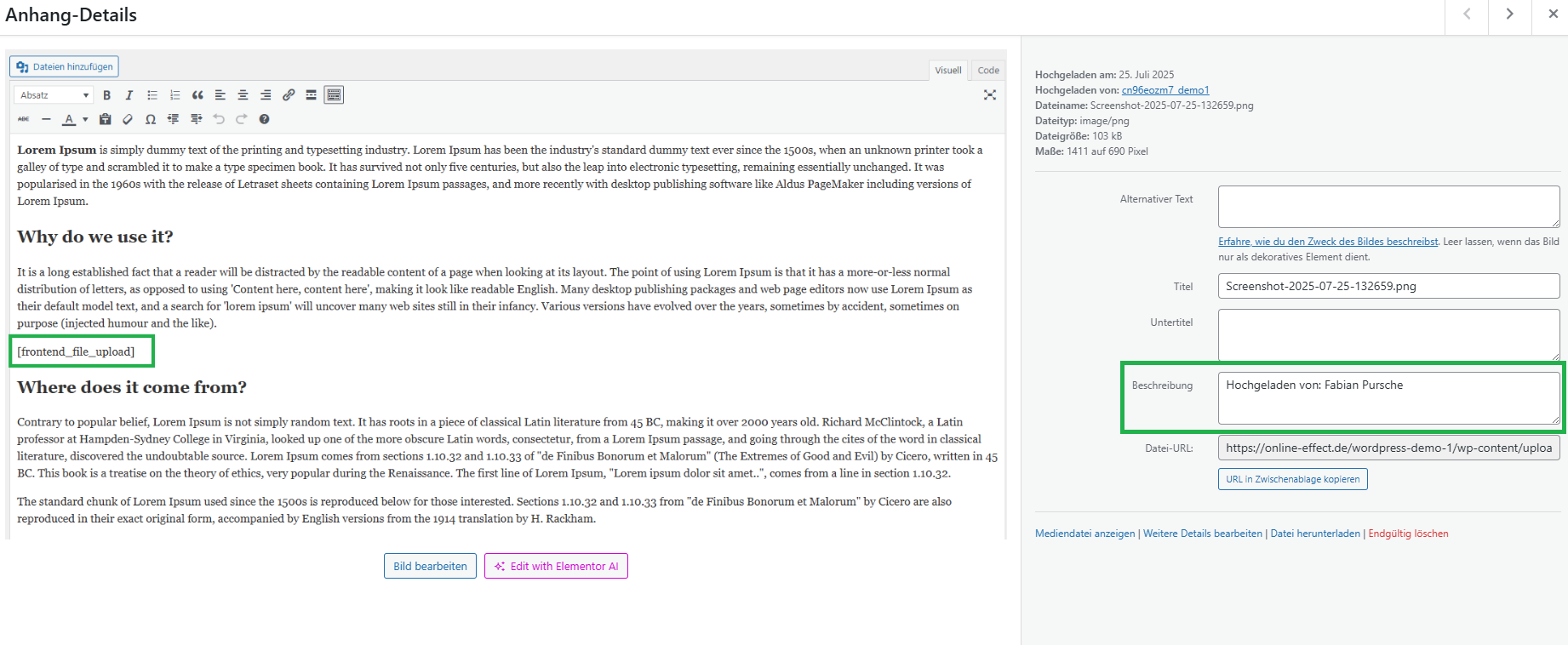This screenshot has width=1568, height=645.
Task: Apply blockquote formatting
Action: click(197, 95)
